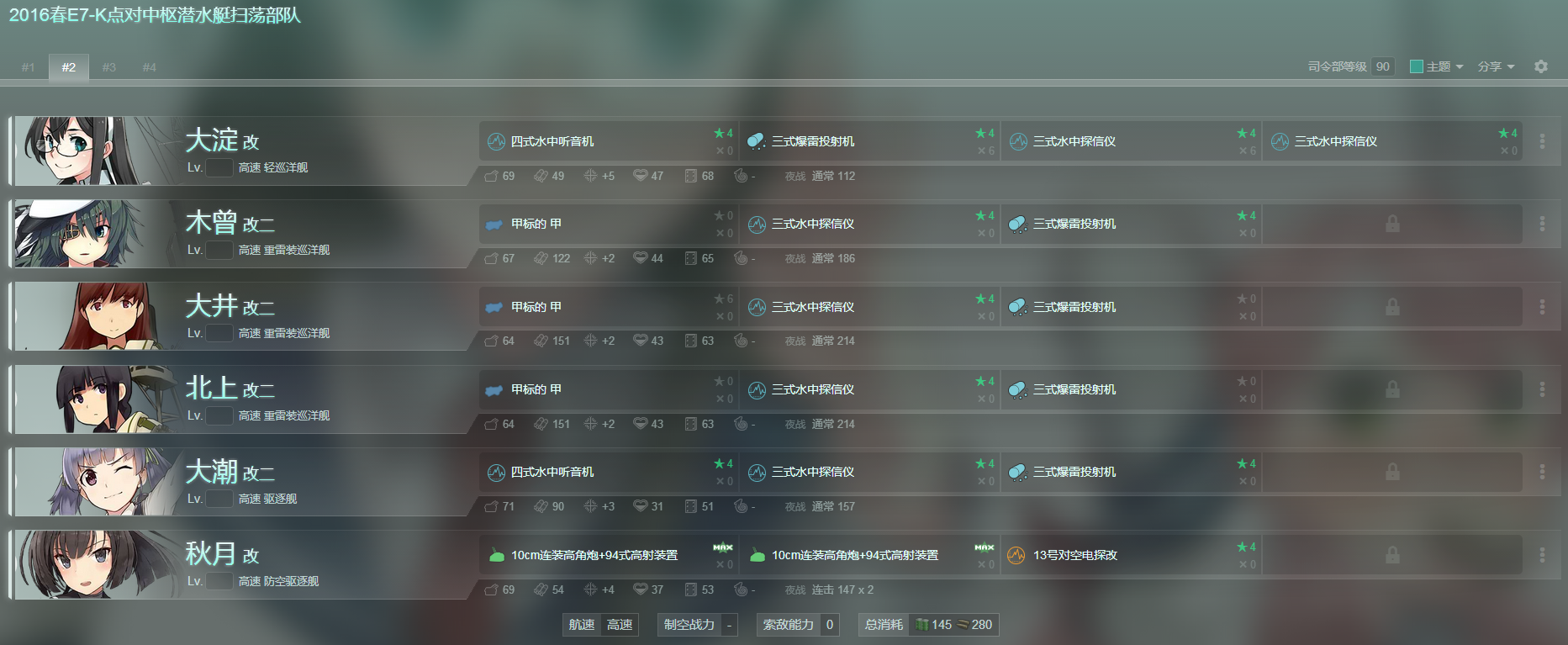Image resolution: width=1568 pixels, height=645 pixels.
Task: Switch to fleet tab #3
Action: click(x=109, y=67)
